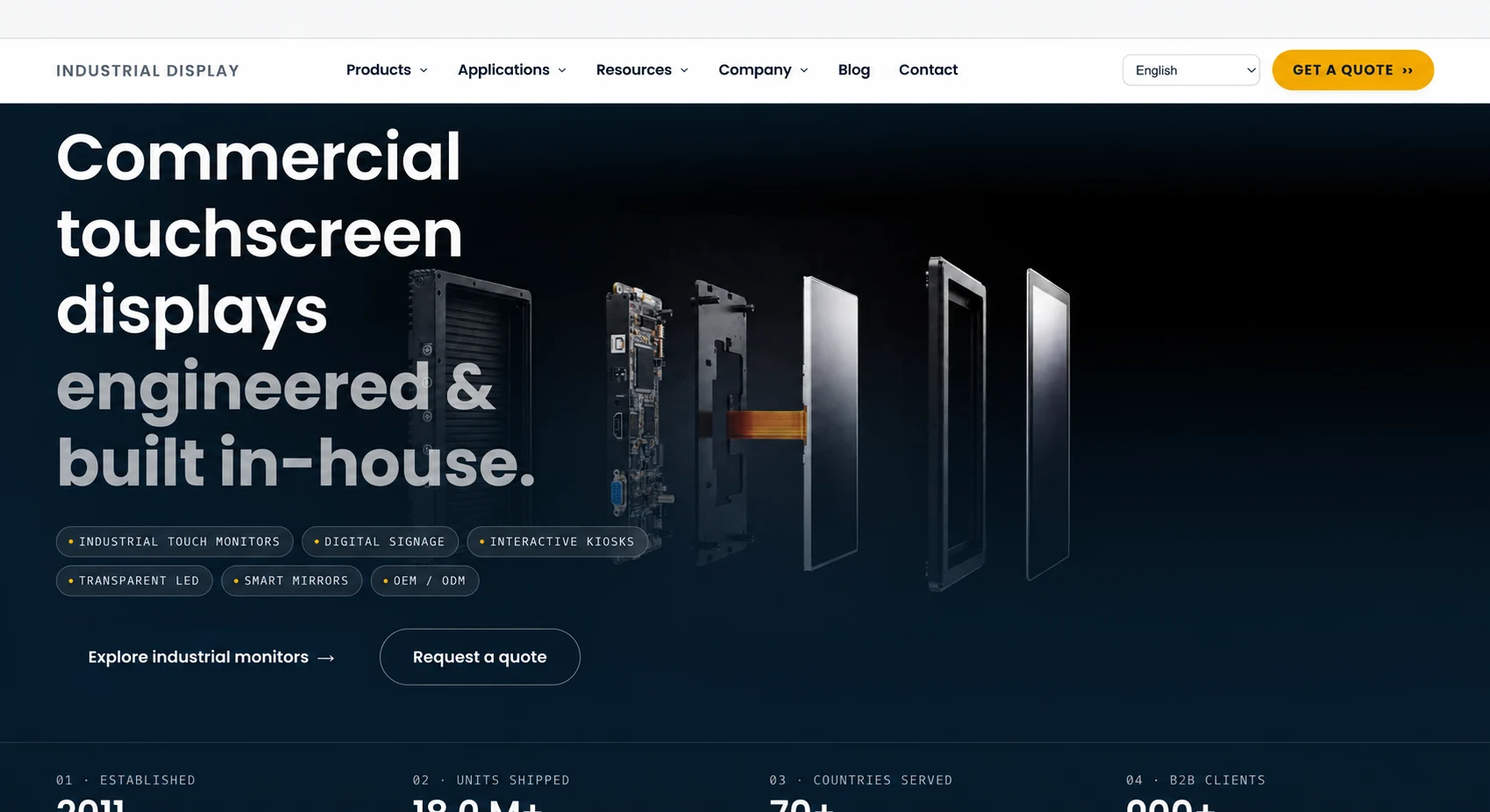Expand the Applications chevron arrow
This screenshot has width=1490, height=812.
pos(562,71)
